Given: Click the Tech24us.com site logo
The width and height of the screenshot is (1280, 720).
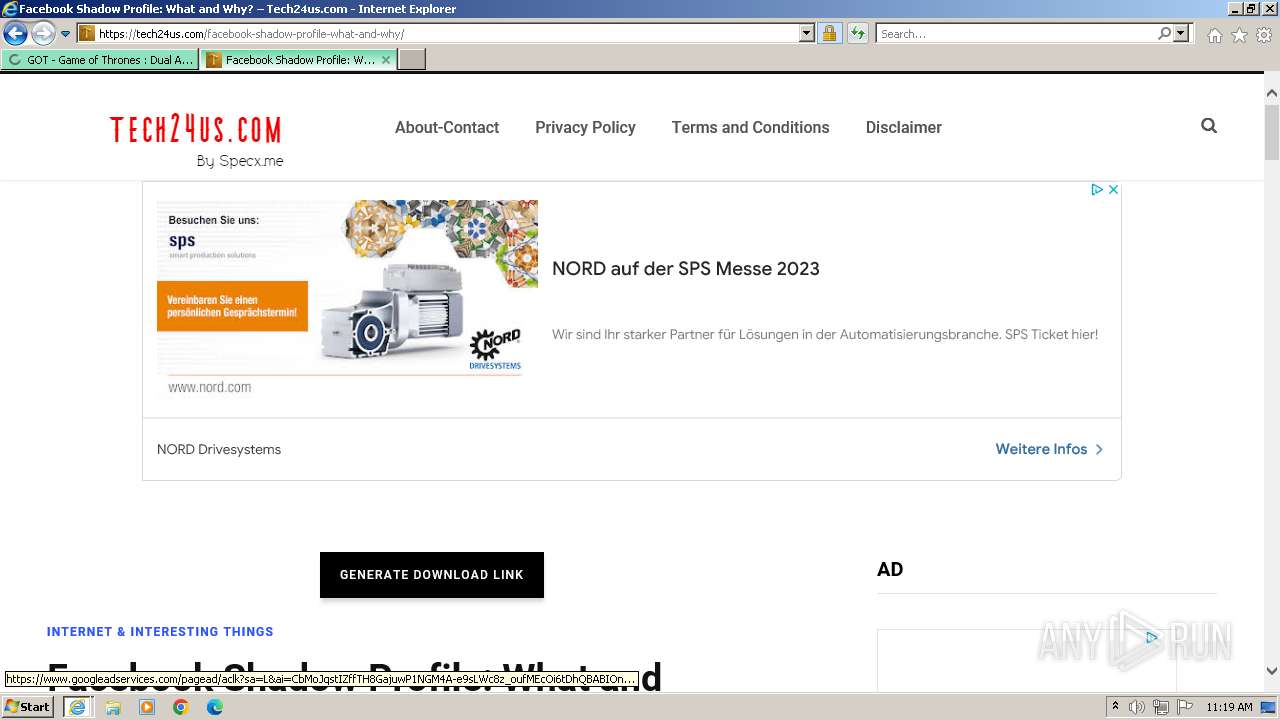Looking at the screenshot, I should pyautogui.click(x=196, y=130).
